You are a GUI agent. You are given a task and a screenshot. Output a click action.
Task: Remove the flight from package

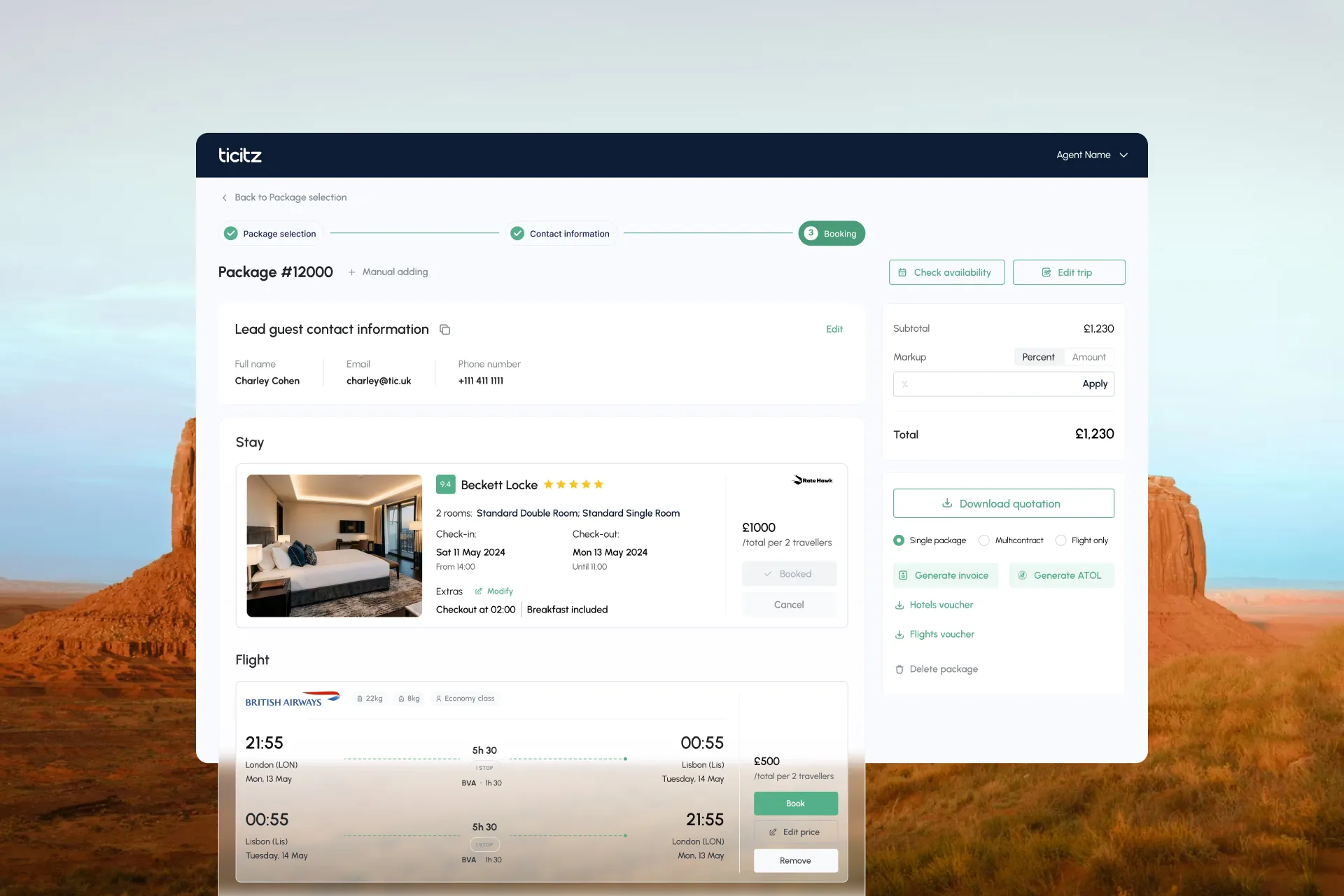(795, 861)
